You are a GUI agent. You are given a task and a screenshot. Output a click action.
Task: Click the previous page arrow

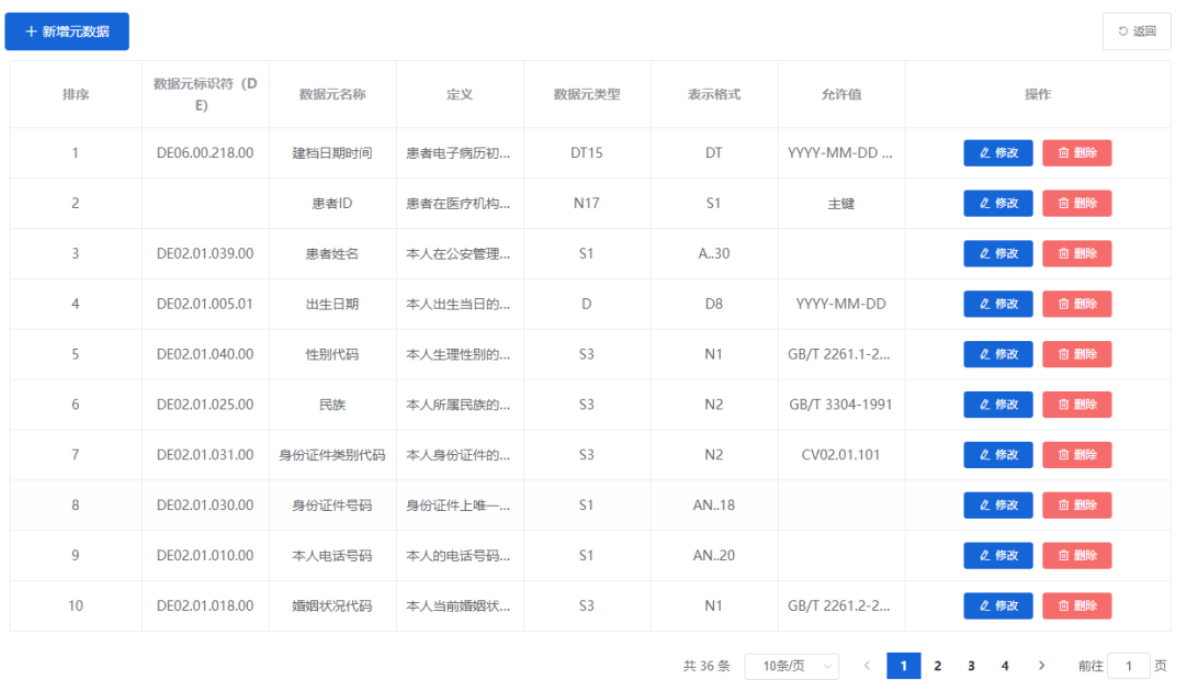(867, 666)
